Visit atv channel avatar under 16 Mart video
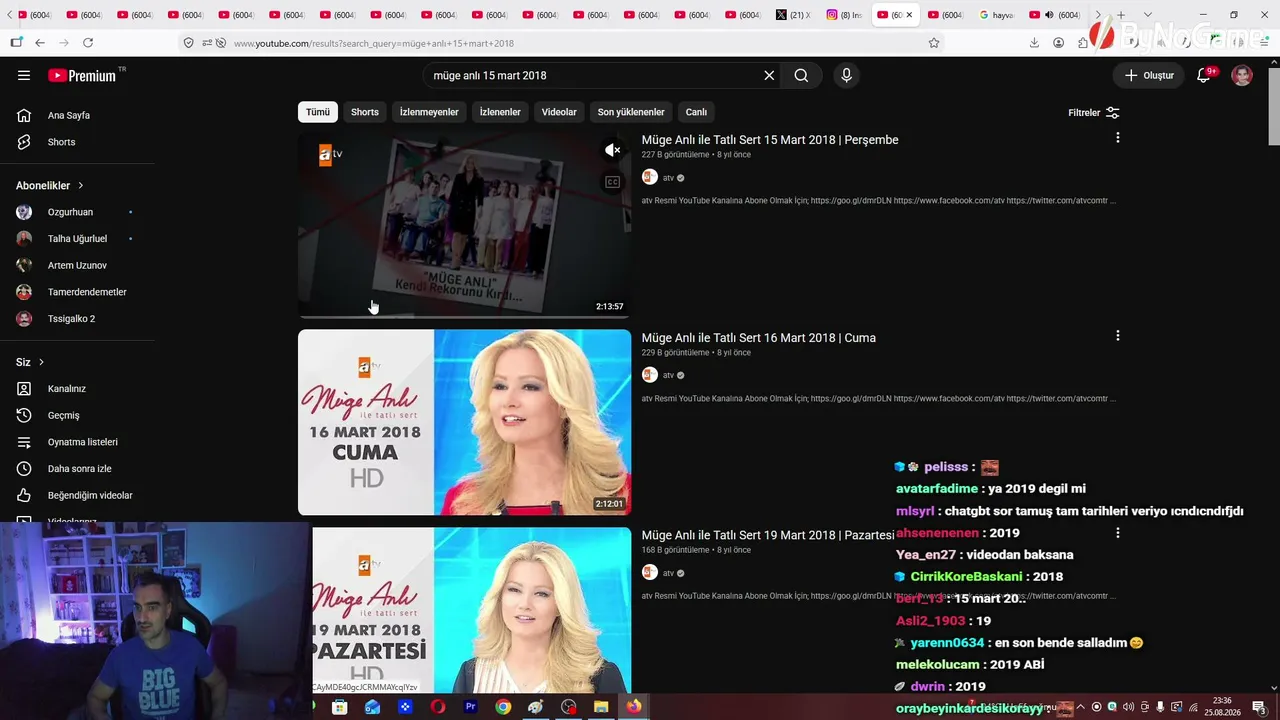This screenshot has height=720, width=1280. (650, 375)
